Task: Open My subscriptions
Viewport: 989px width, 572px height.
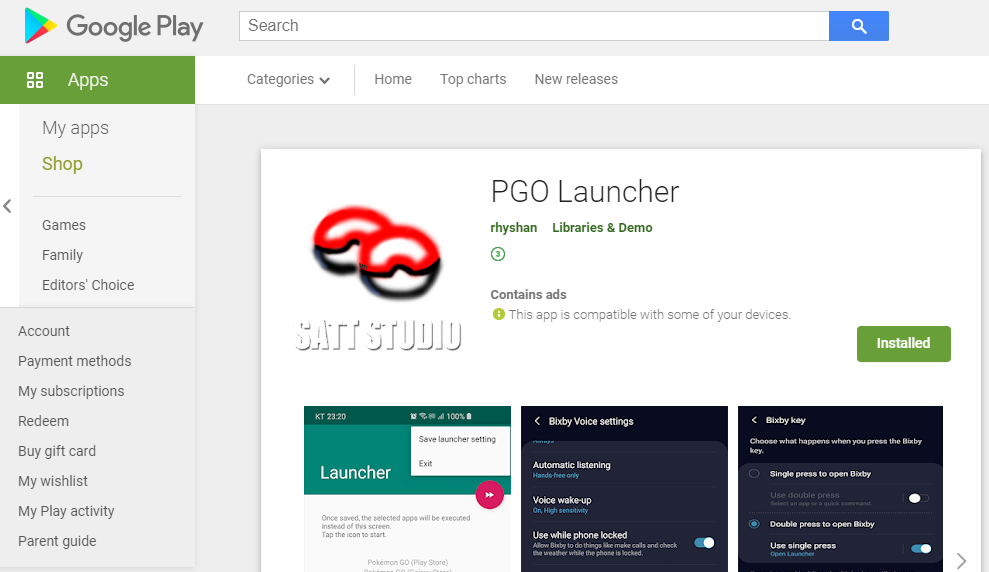Action: 71,391
